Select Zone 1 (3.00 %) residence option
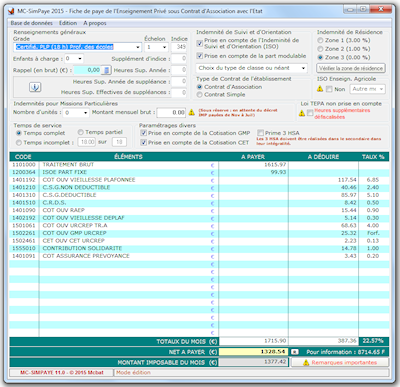The image size is (400, 387). tap(320, 40)
